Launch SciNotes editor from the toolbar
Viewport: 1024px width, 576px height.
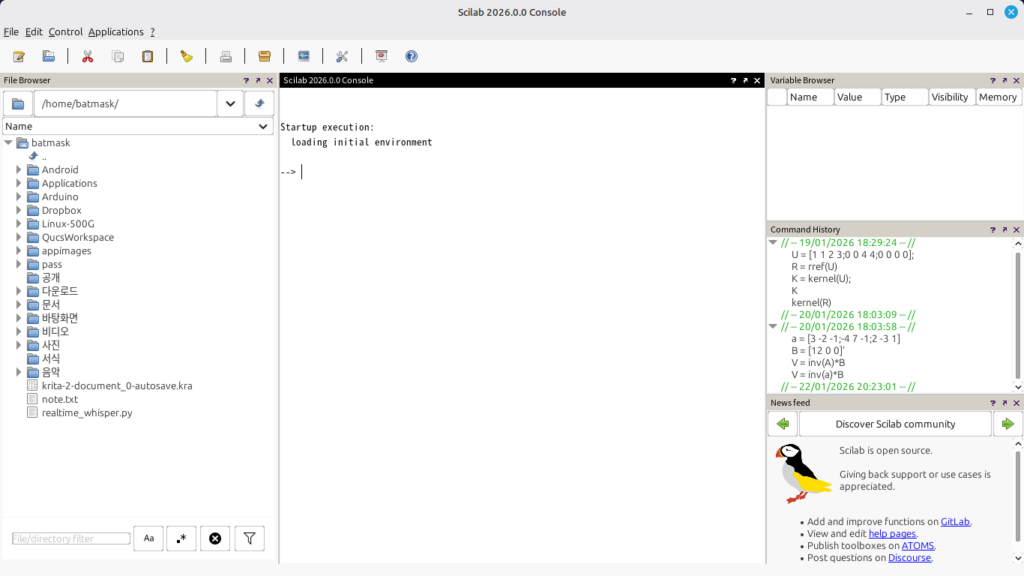click(19, 56)
